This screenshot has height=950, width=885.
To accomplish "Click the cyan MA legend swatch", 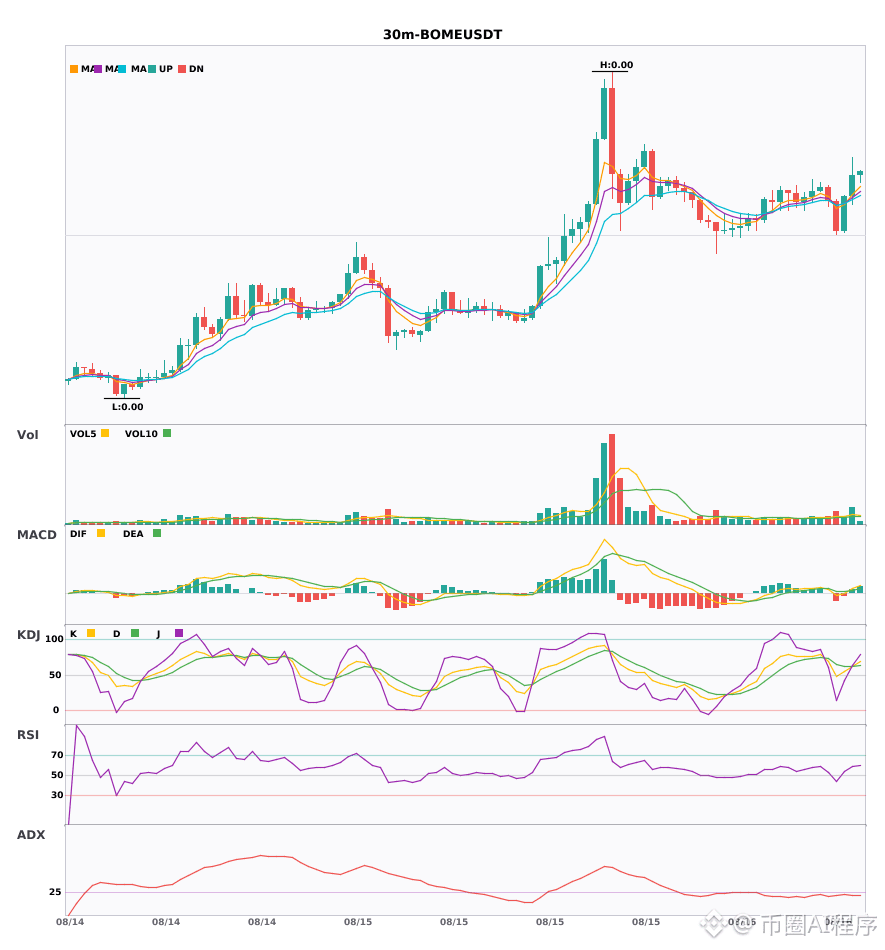I will click(x=122, y=69).
